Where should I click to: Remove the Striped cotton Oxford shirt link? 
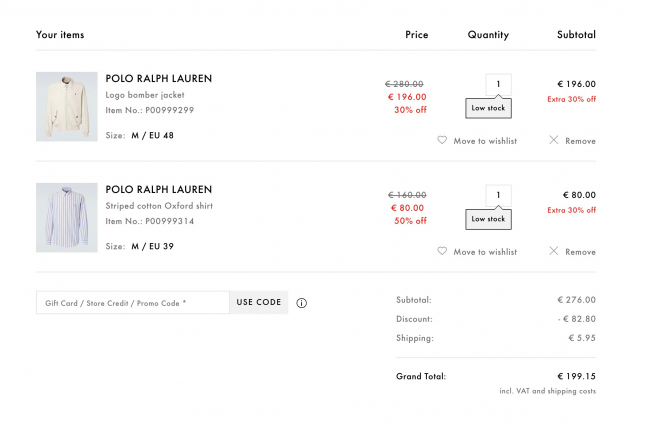tap(580, 252)
